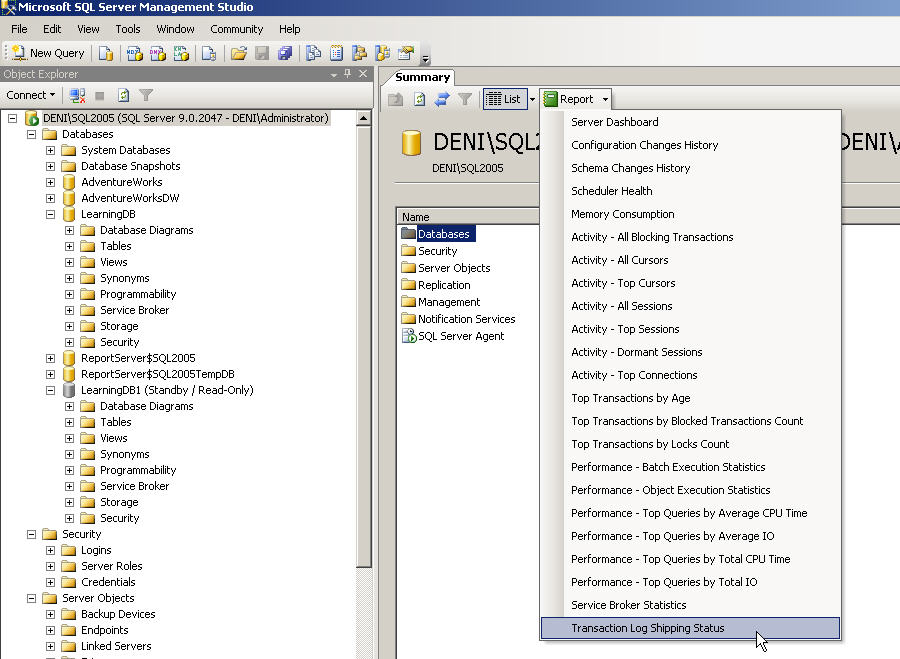Click the Name column header
This screenshot has width=900, height=659.
point(468,217)
